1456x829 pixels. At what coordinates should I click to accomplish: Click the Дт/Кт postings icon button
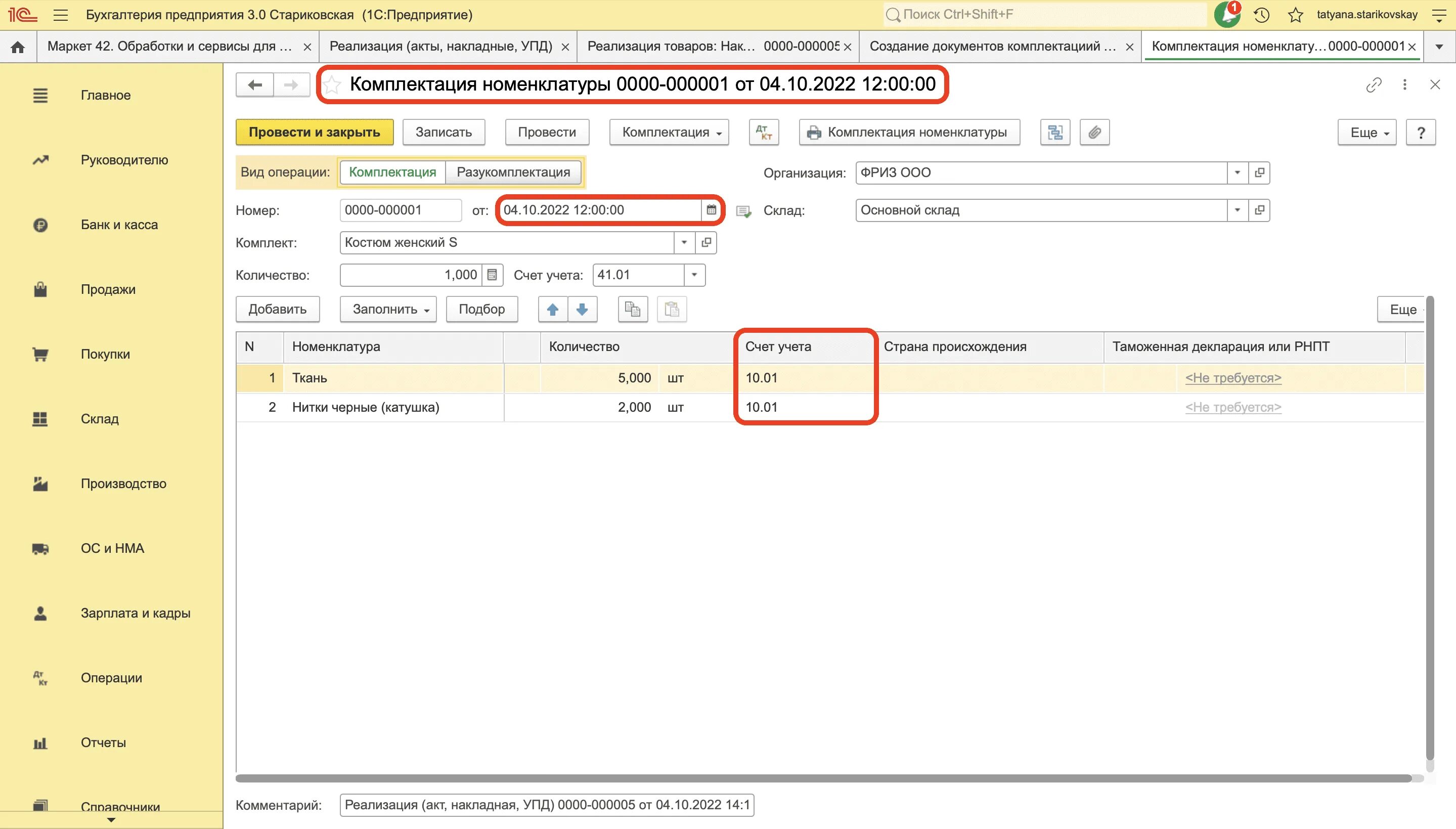point(764,132)
